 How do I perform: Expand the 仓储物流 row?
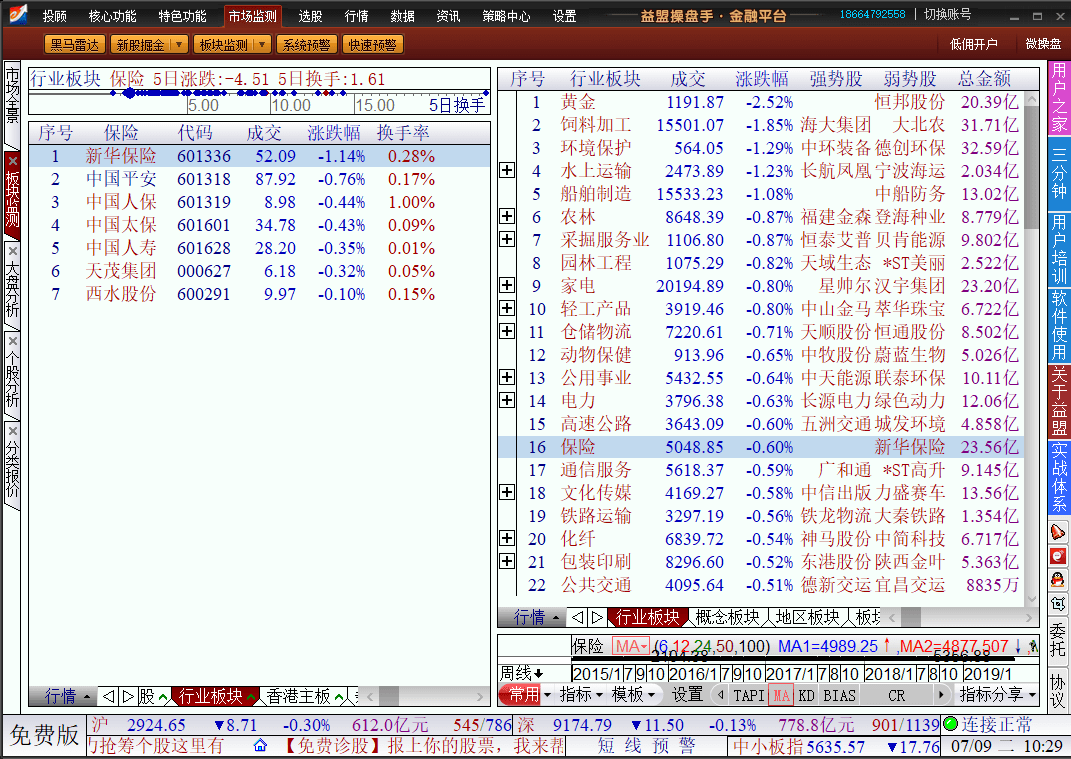(x=507, y=331)
